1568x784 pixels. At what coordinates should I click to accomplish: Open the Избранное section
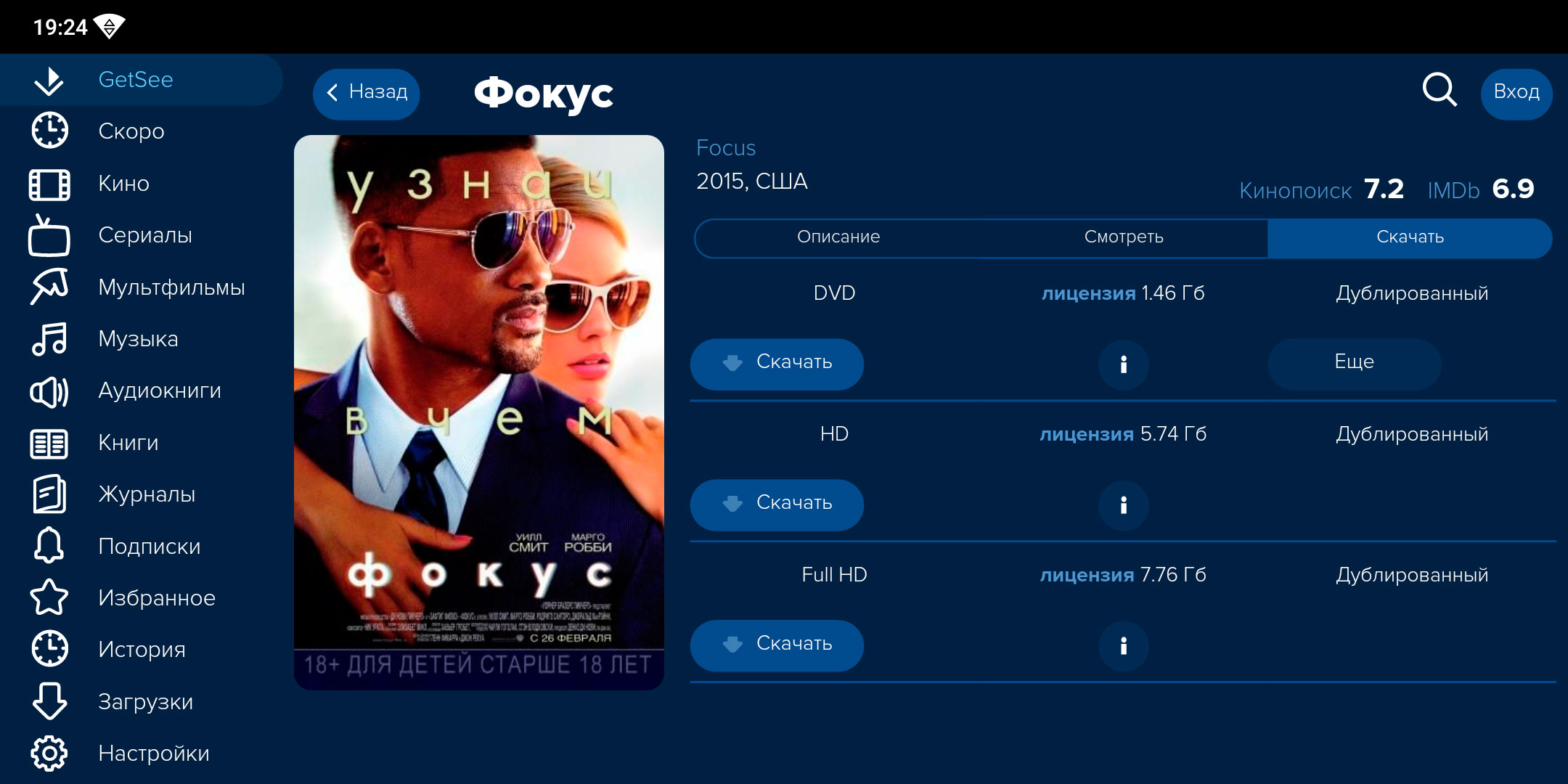pyautogui.click(x=142, y=598)
